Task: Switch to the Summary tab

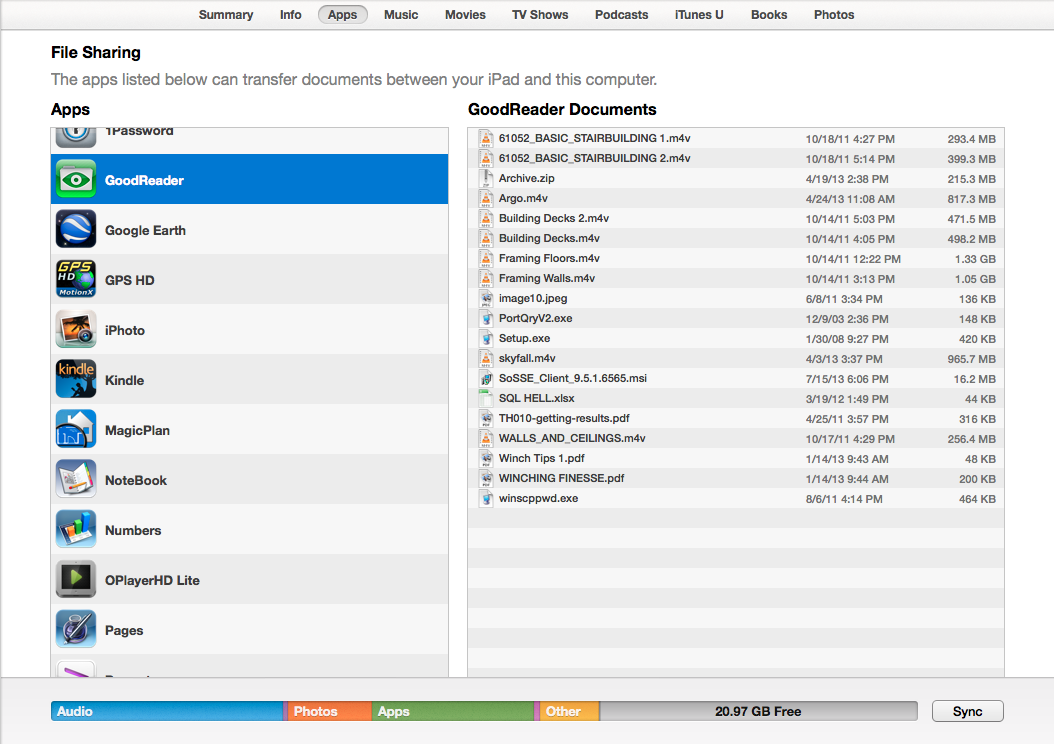Action: [226, 15]
